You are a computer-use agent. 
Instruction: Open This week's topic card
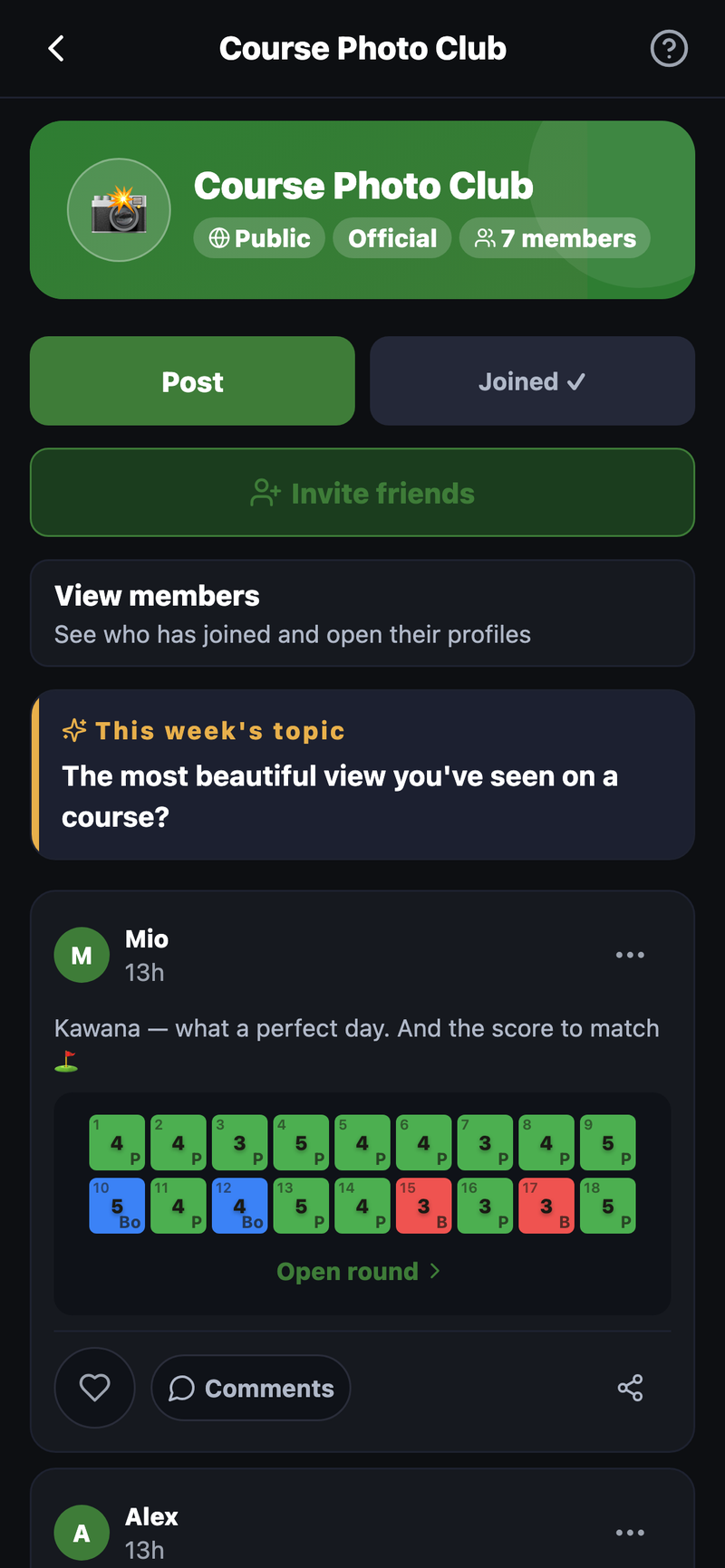(x=362, y=775)
